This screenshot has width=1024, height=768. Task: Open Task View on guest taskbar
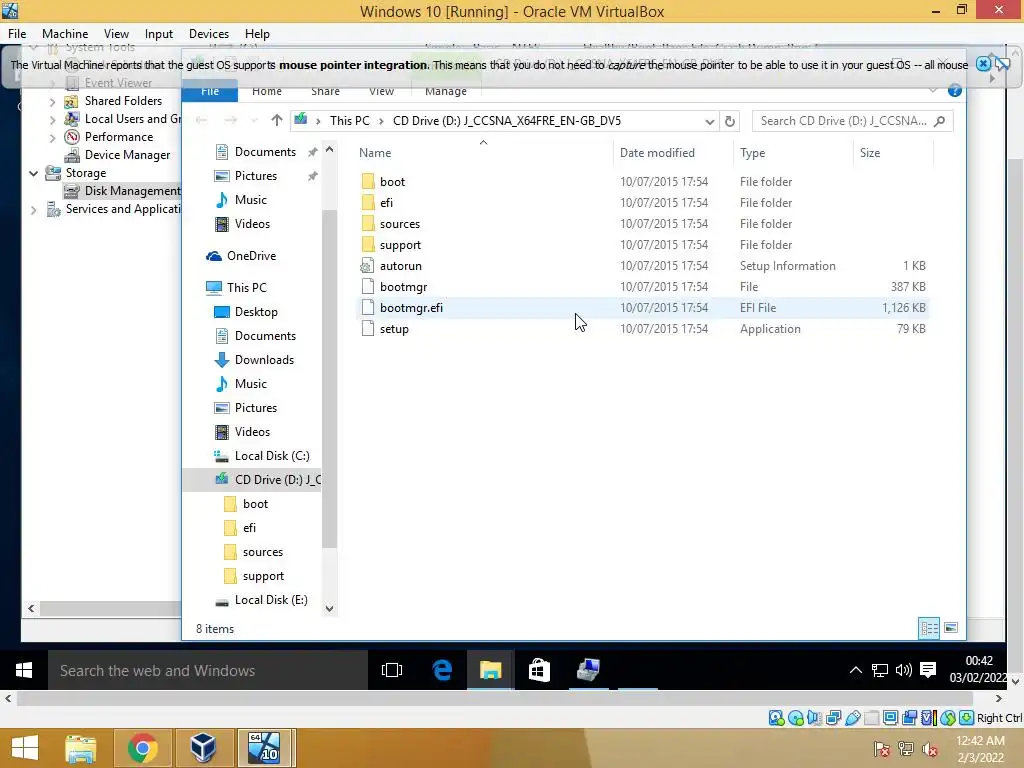(392, 670)
